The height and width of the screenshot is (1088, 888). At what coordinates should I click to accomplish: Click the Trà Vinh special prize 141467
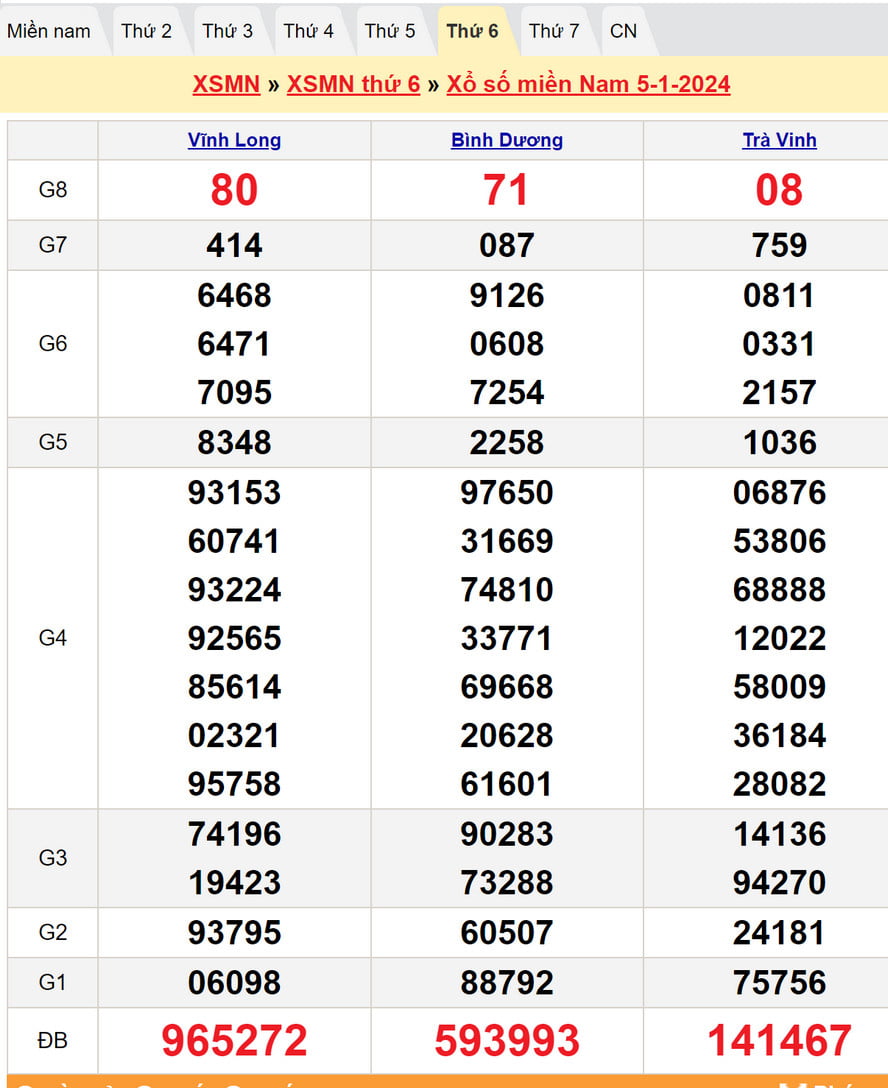click(x=779, y=1041)
